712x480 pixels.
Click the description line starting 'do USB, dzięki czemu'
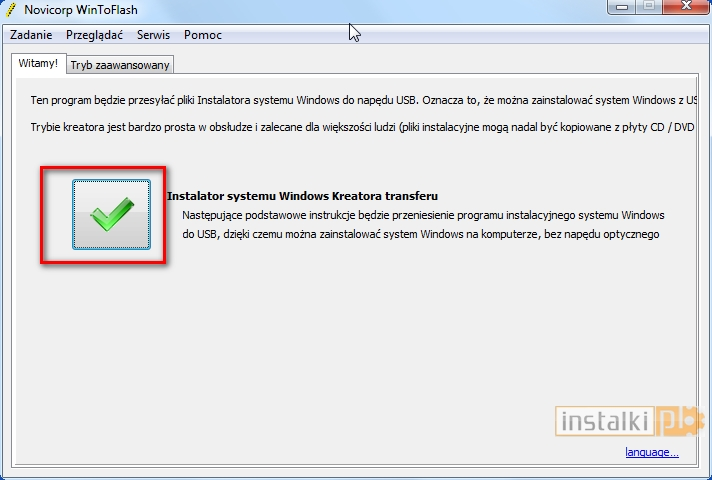coord(420,234)
